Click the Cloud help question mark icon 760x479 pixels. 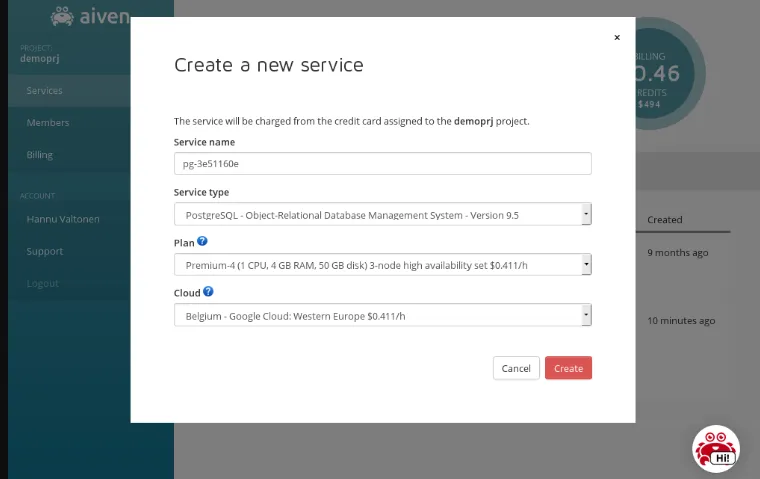coord(208,291)
